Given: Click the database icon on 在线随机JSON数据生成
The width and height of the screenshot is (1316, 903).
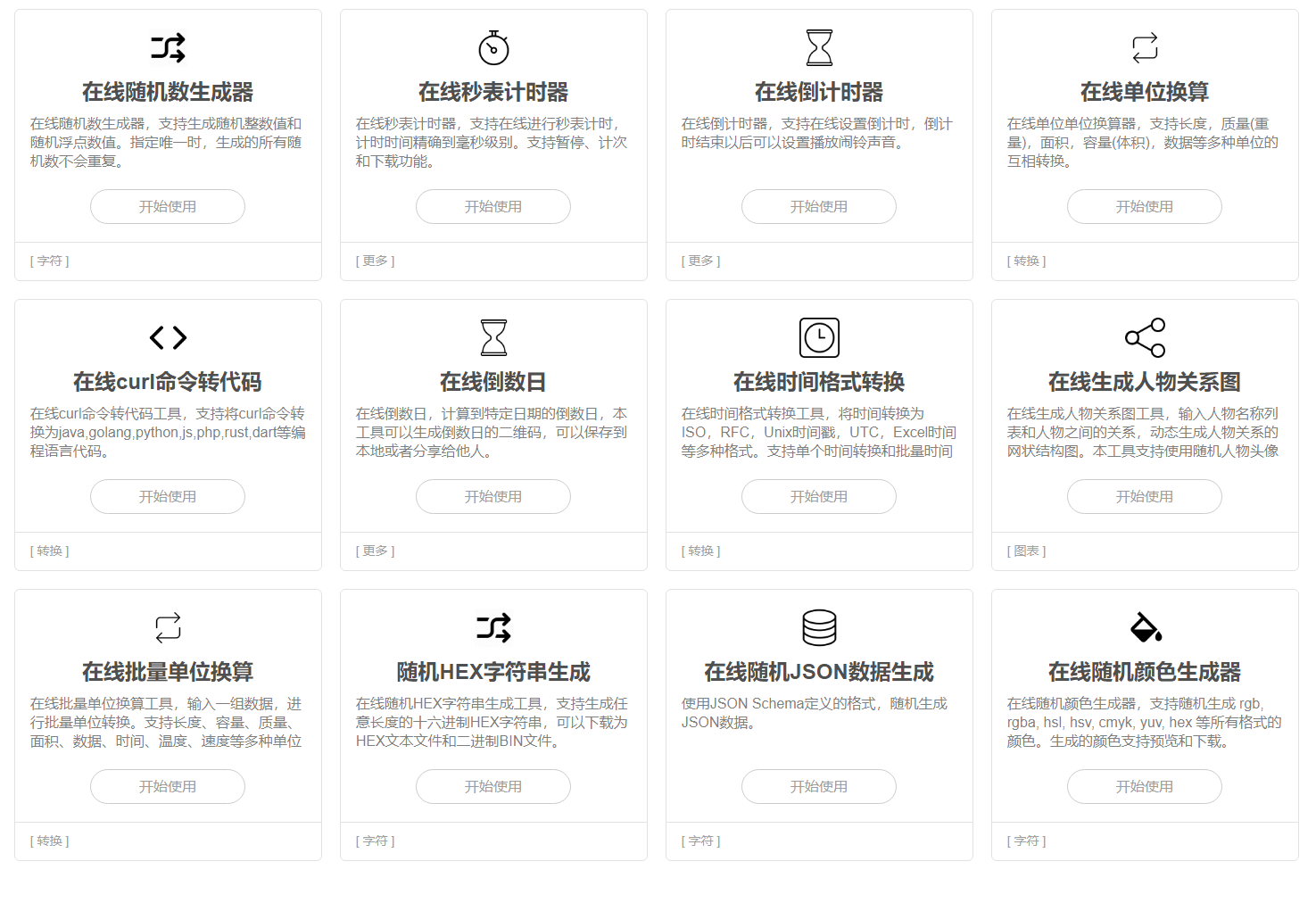Looking at the screenshot, I should tap(818, 627).
